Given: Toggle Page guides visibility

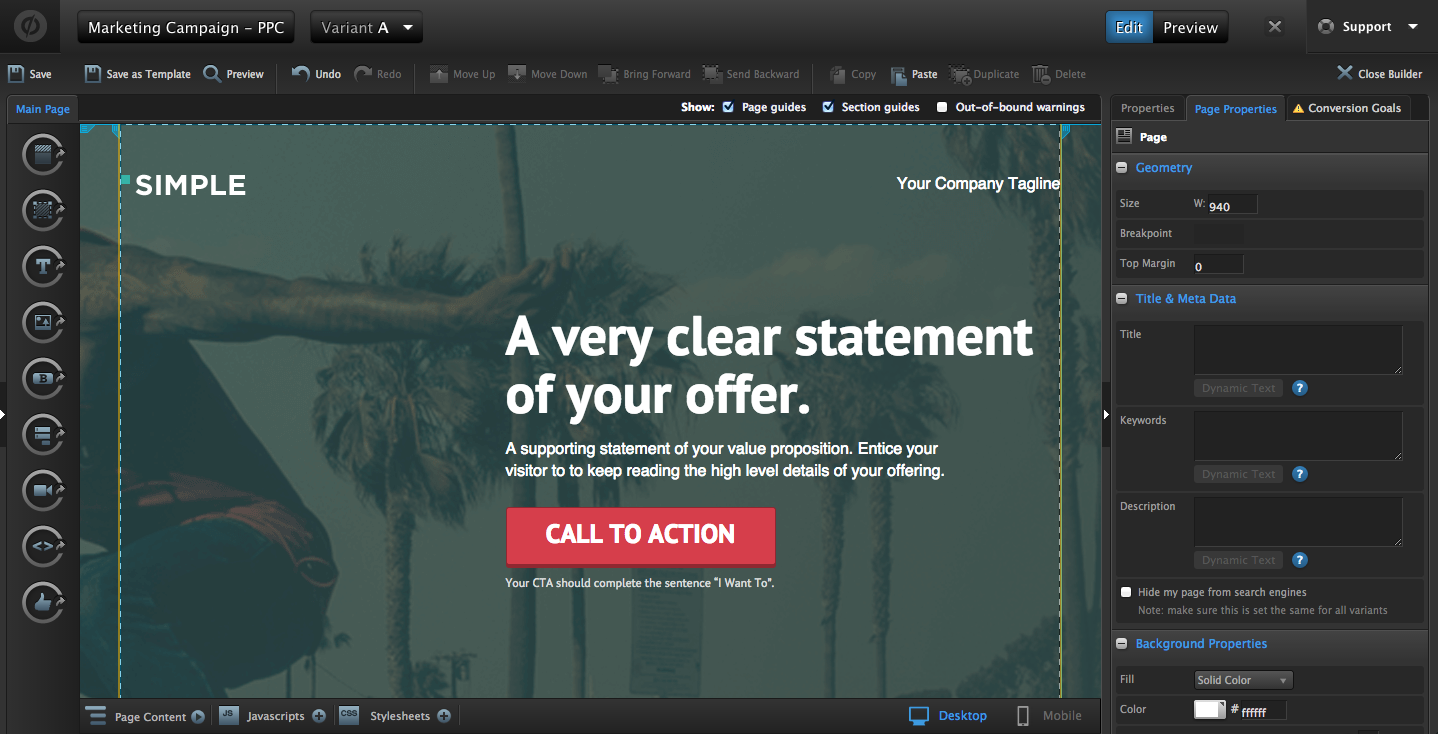Looking at the screenshot, I should click(x=729, y=107).
